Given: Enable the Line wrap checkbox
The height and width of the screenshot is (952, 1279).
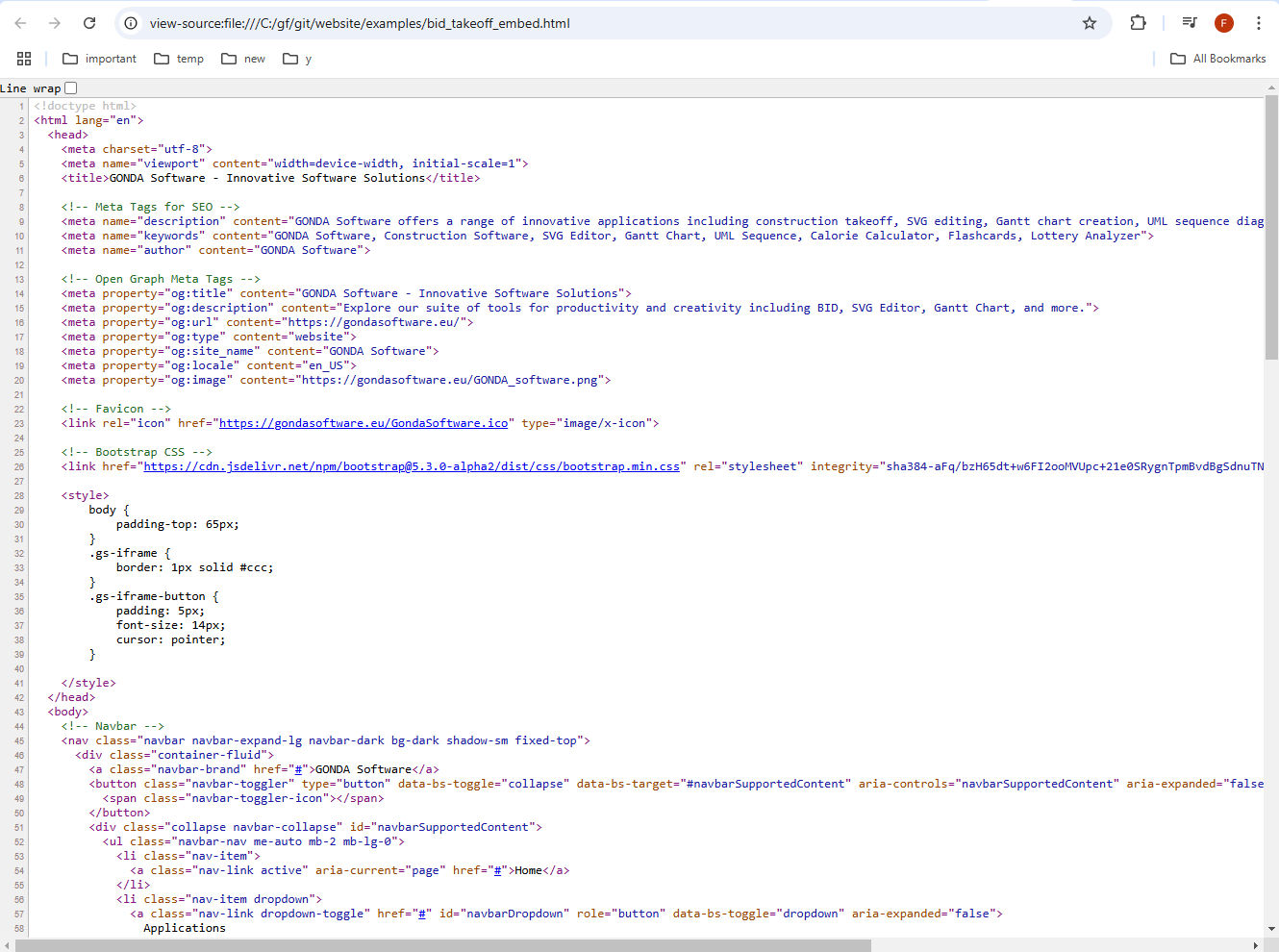Looking at the screenshot, I should [70, 88].
